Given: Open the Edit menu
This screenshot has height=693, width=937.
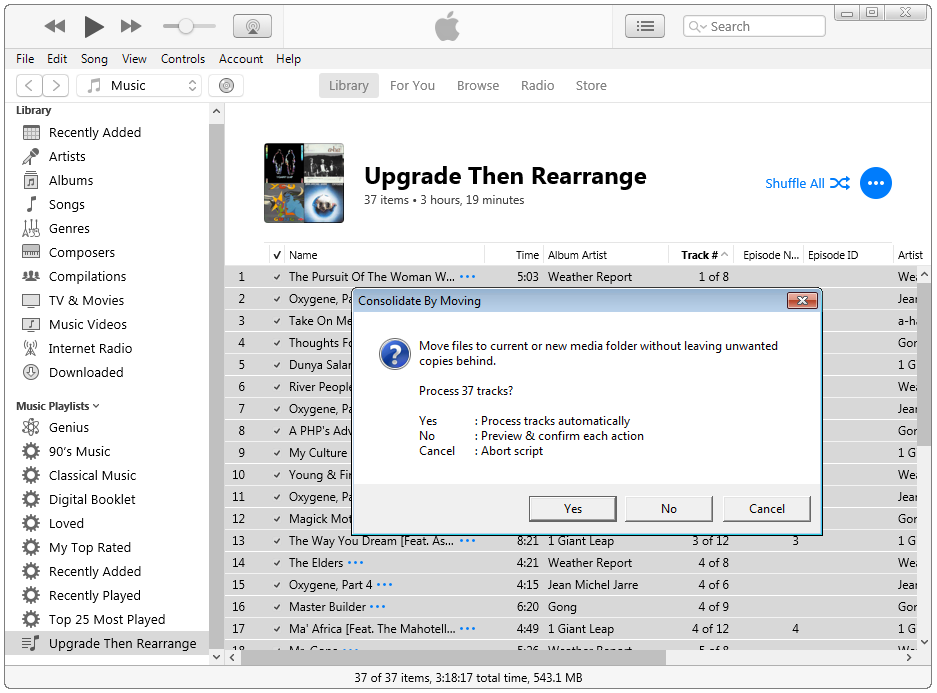Looking at the screenshot, I should point(57,59).
